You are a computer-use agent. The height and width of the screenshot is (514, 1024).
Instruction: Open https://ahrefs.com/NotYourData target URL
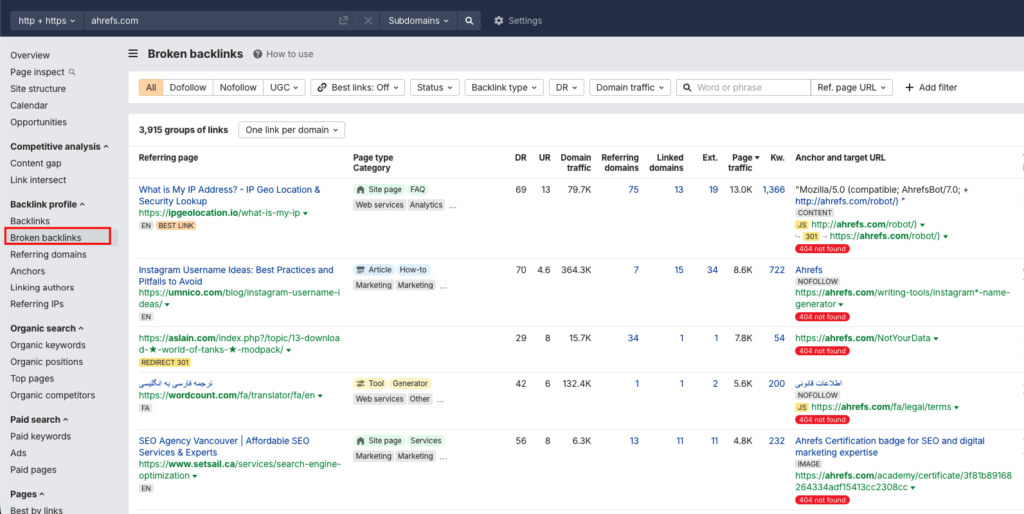863,338
